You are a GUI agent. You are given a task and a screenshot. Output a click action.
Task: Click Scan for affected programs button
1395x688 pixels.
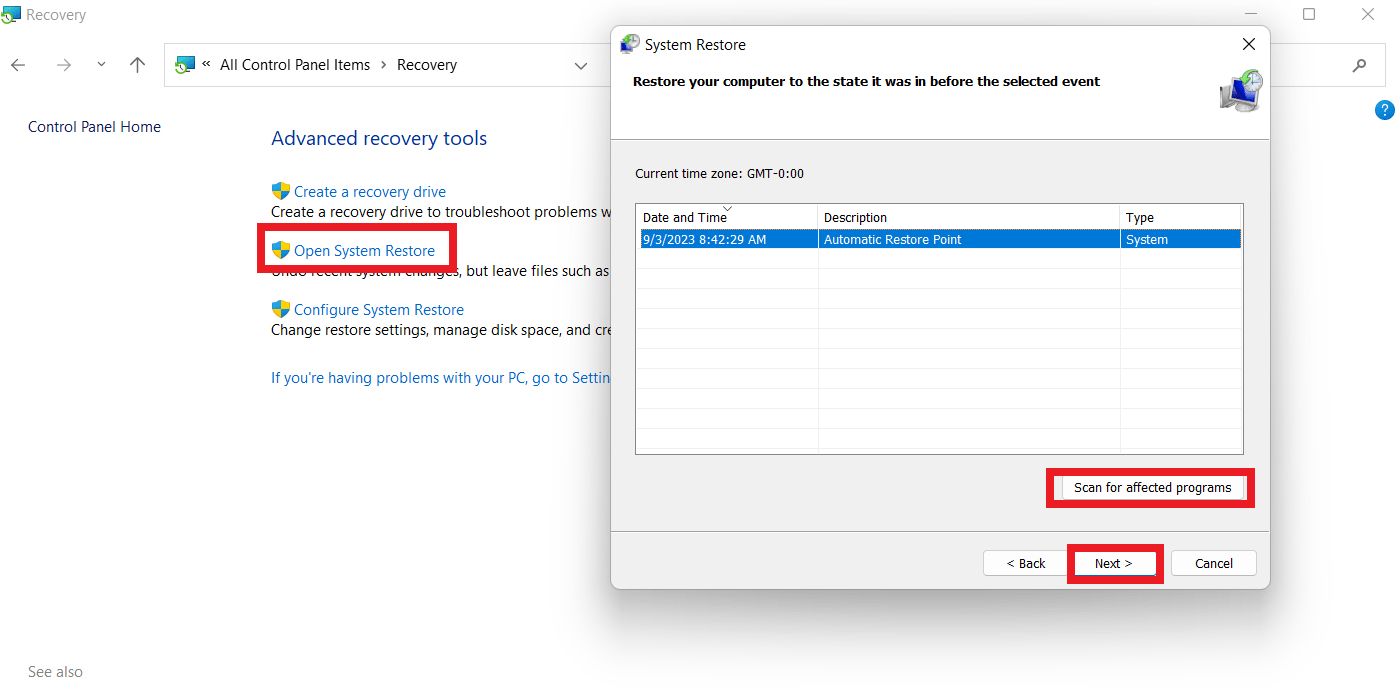click(x=1152, y=488)
